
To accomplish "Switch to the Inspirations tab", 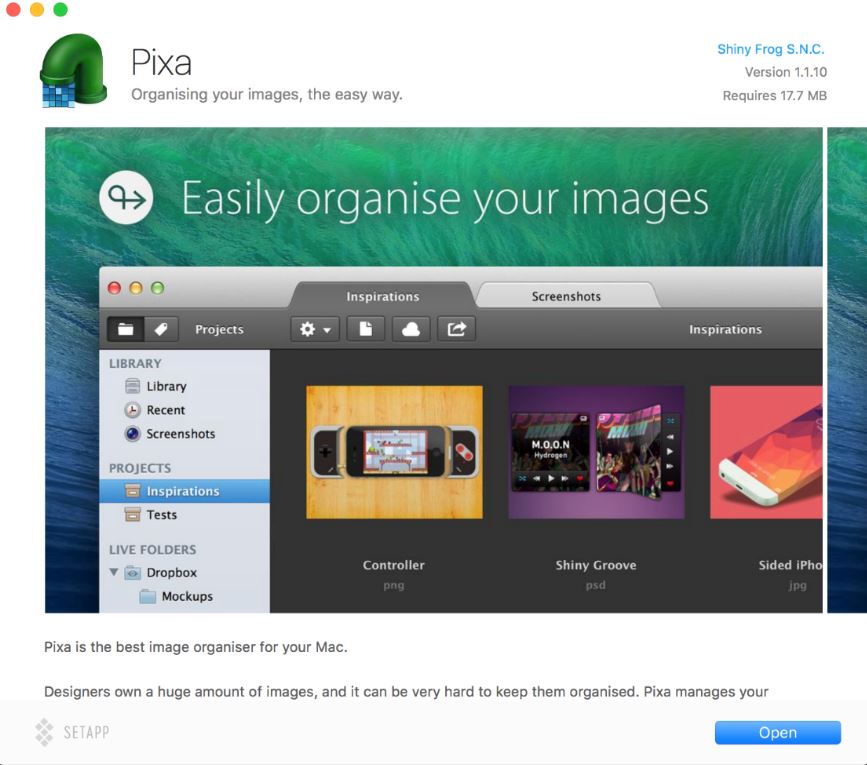I will click(383, 296).
